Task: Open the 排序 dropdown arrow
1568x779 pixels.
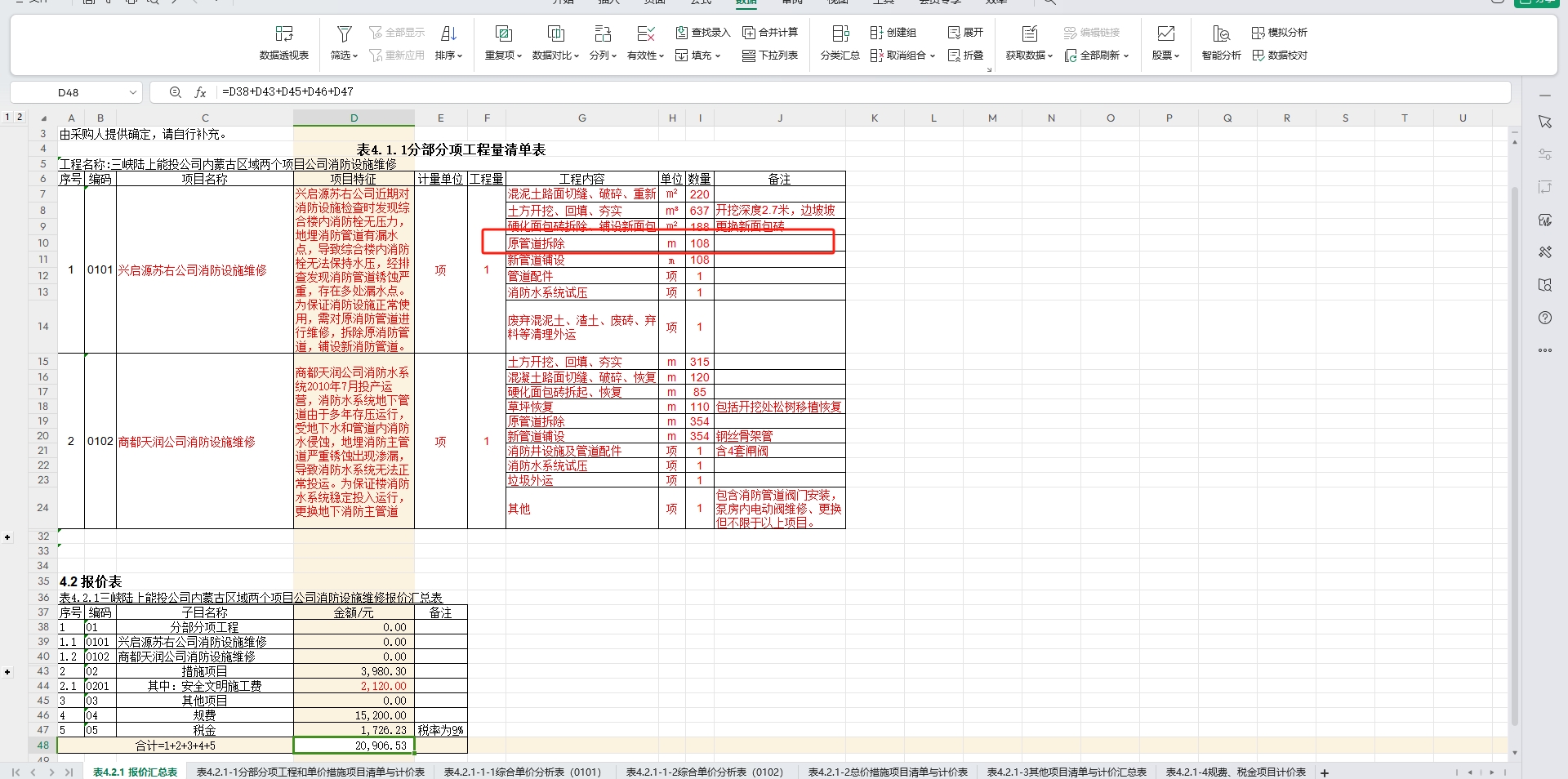Action: coord(460,56)
